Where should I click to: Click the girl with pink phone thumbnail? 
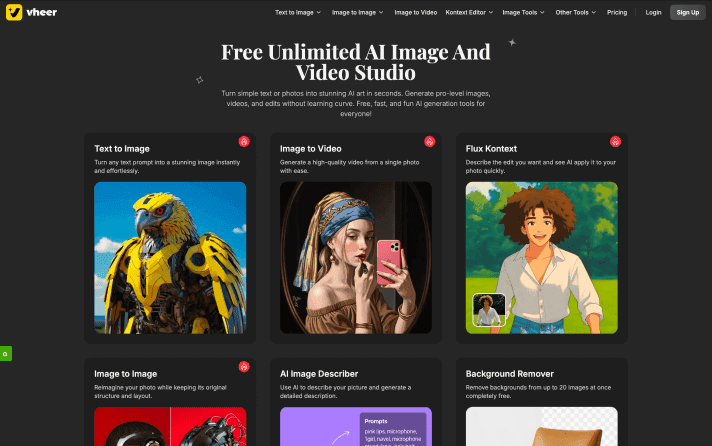[x=356, y=258]
